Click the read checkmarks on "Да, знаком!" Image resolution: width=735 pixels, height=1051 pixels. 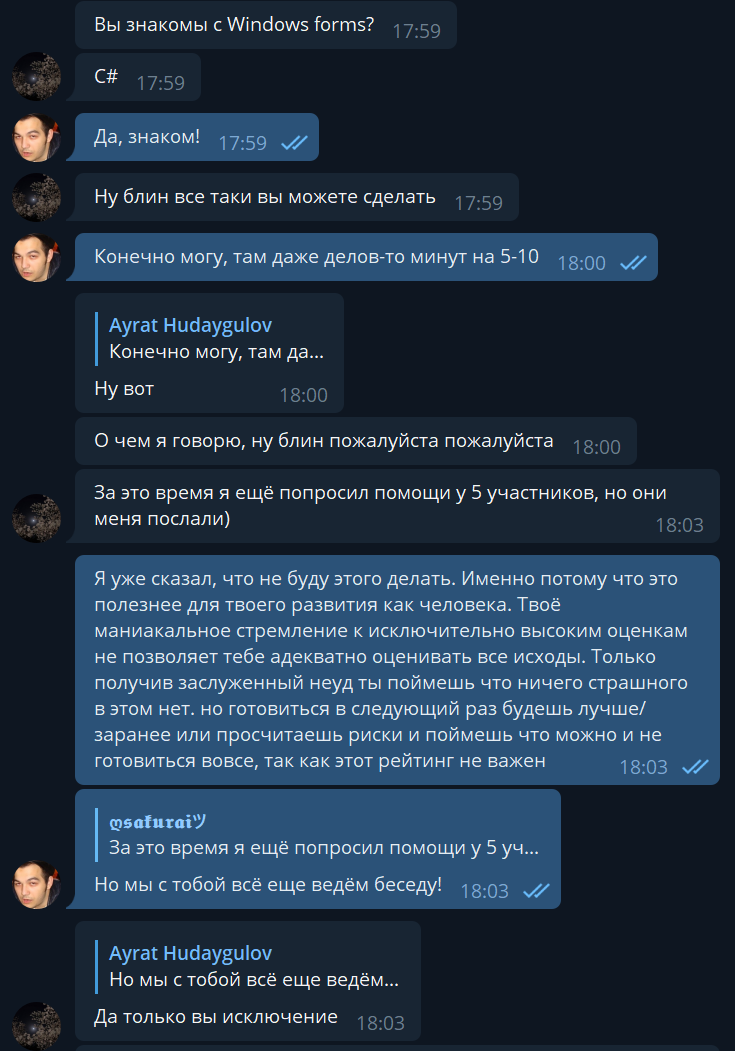(x=294, y=143)
